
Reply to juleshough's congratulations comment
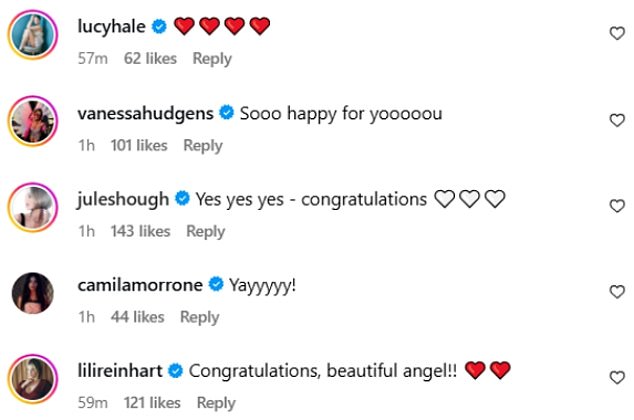coord(206,231)
